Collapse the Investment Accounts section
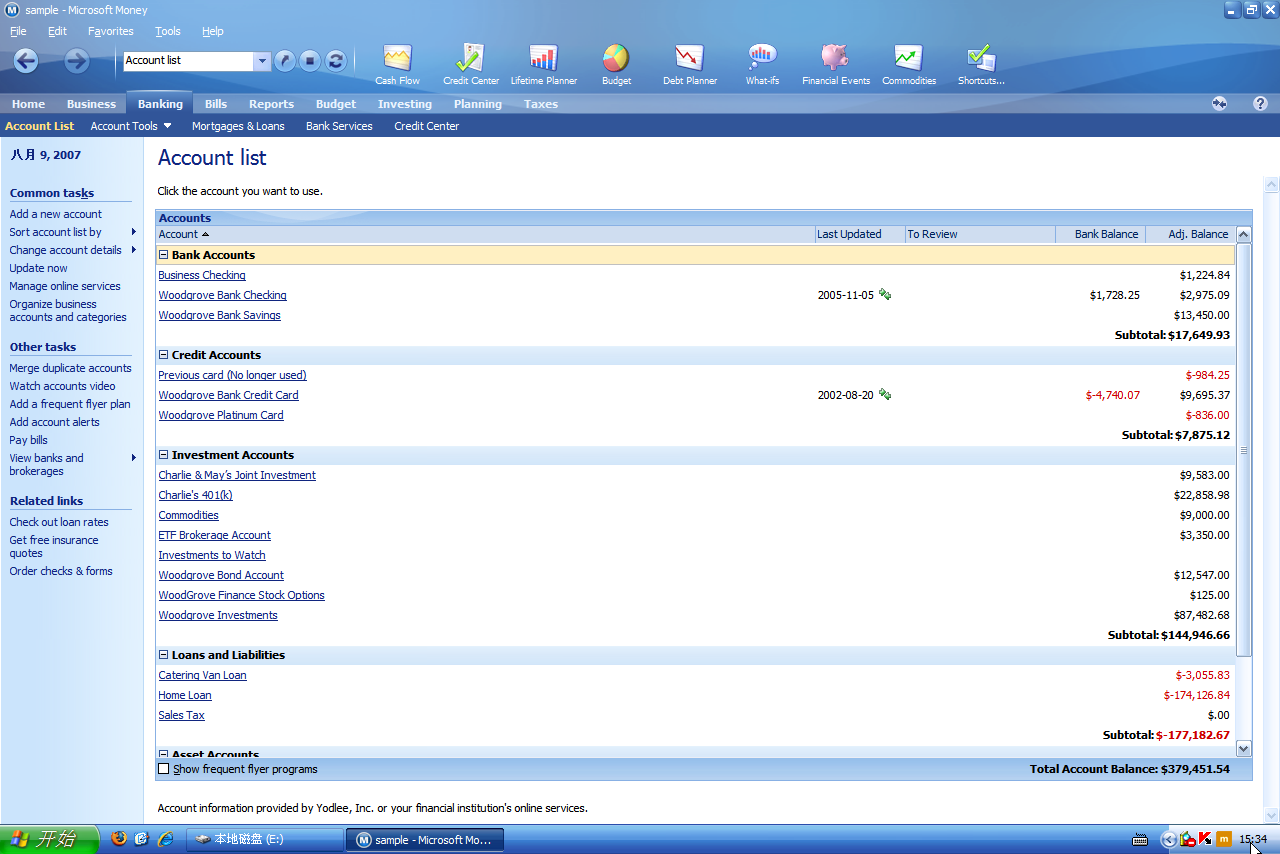 (x=162, y=455)
